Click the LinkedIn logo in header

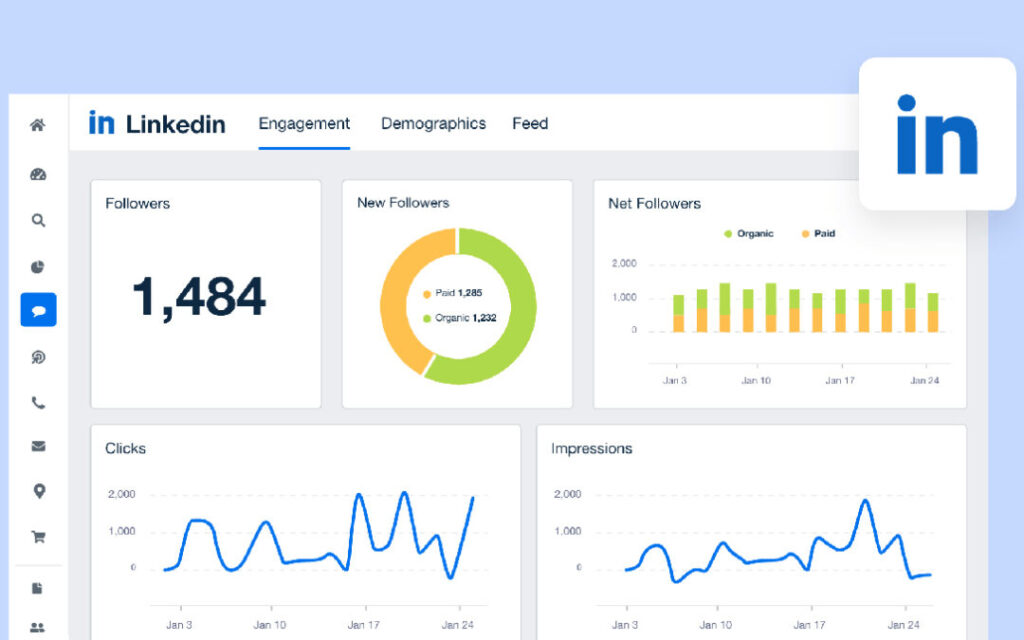tap(157, 124)
